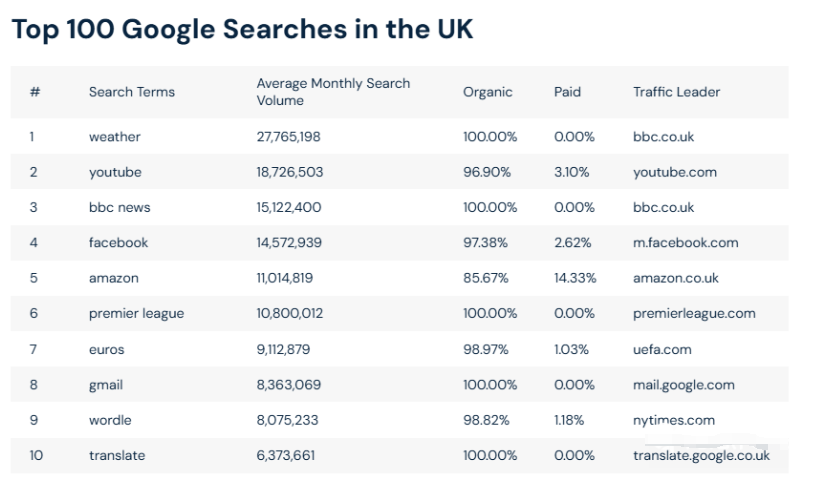The width and height of the screenshot is (821, 494).
Task: Open the youtube.com traffic leader link
Action: (x=674, y=172)
